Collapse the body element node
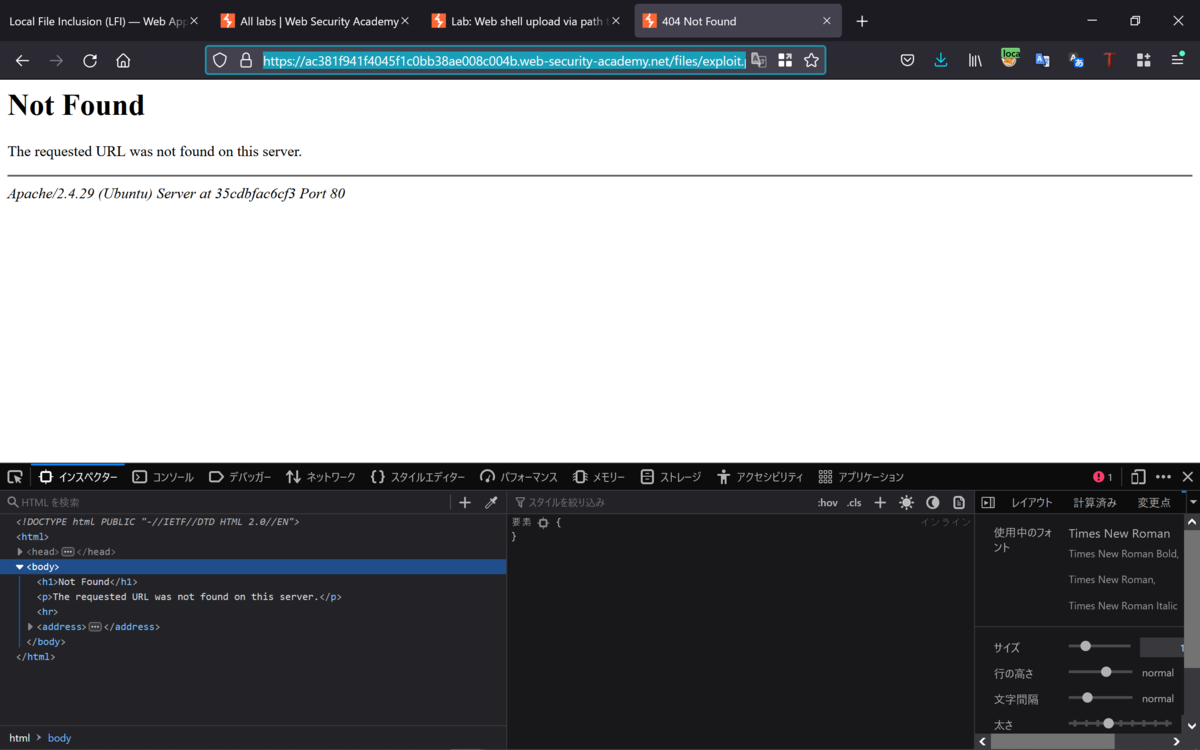Image resolution: width=1200 pixels, height=750 pixels. [20, 567]
